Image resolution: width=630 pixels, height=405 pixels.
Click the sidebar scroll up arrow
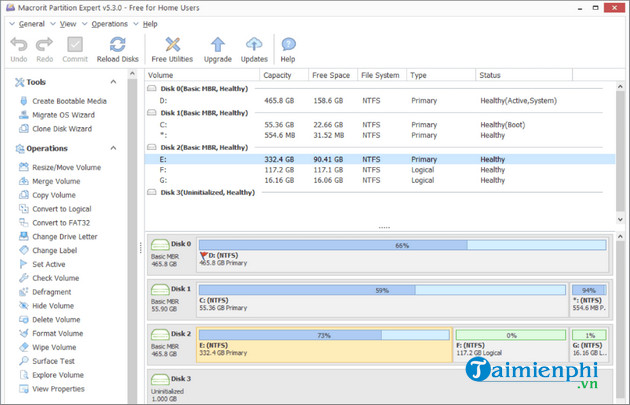[132, 74]
